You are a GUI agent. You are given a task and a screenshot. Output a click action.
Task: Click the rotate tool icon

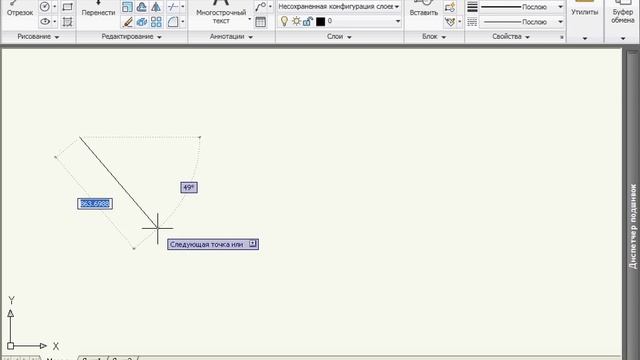[142, 7]
